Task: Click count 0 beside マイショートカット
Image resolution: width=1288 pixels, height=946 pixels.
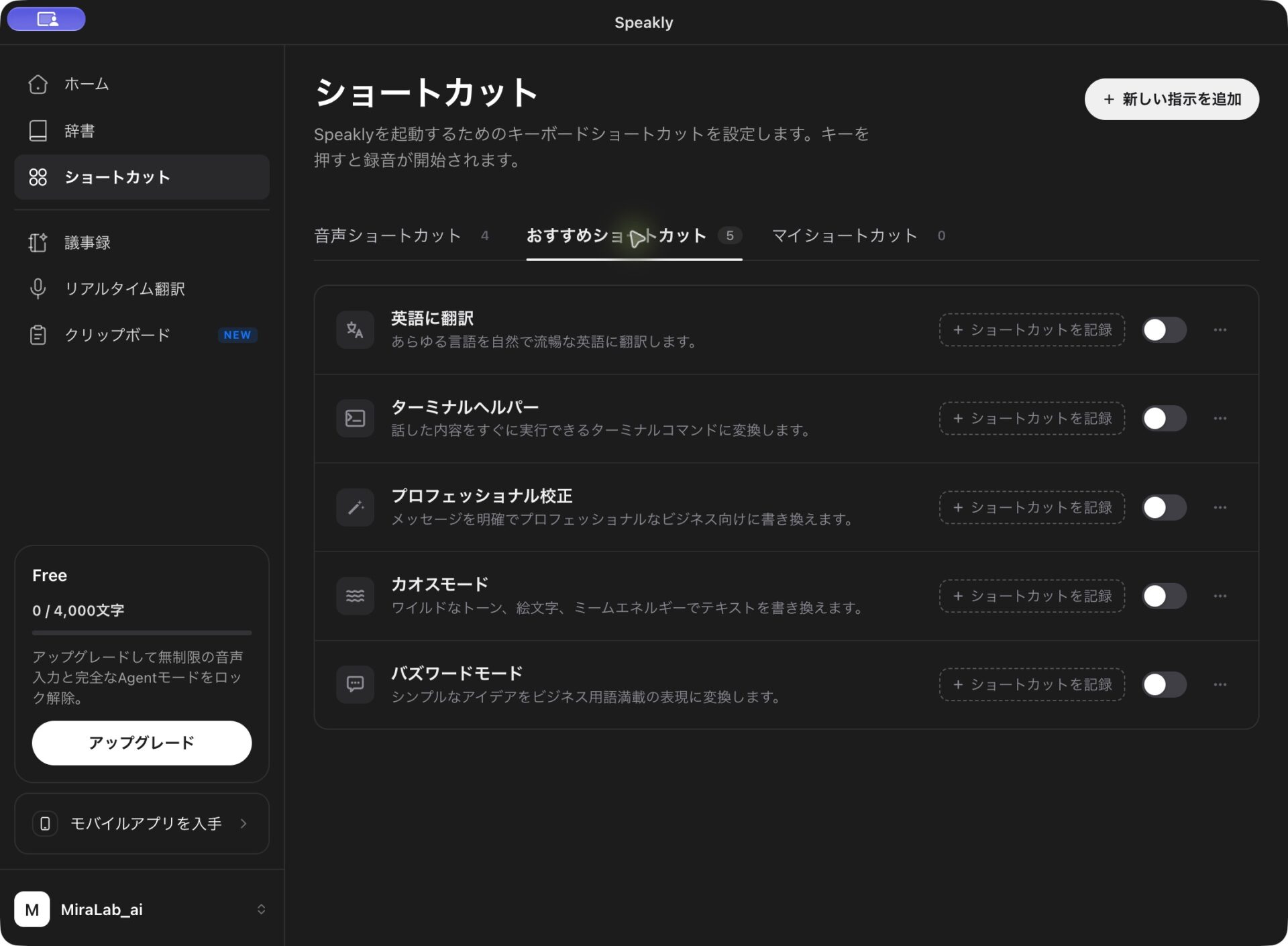Action: click(941, 235)
